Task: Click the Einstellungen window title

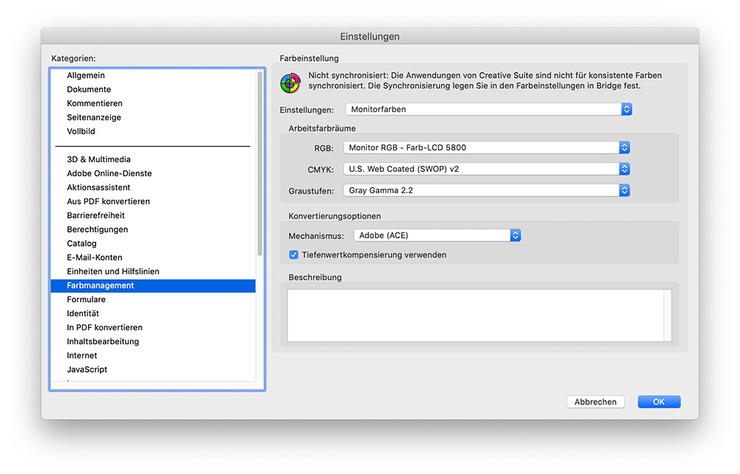Action: [370, 36]
